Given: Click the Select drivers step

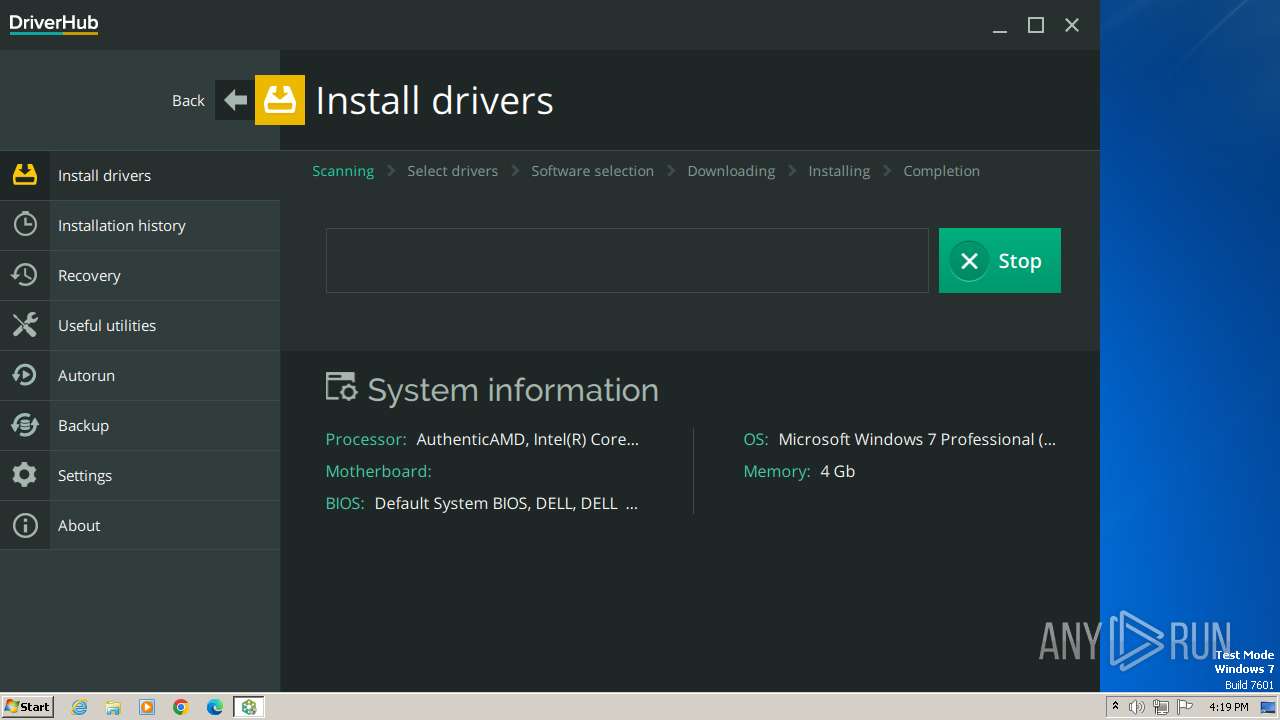Looking at the screenshot, I should coord(452,171).
